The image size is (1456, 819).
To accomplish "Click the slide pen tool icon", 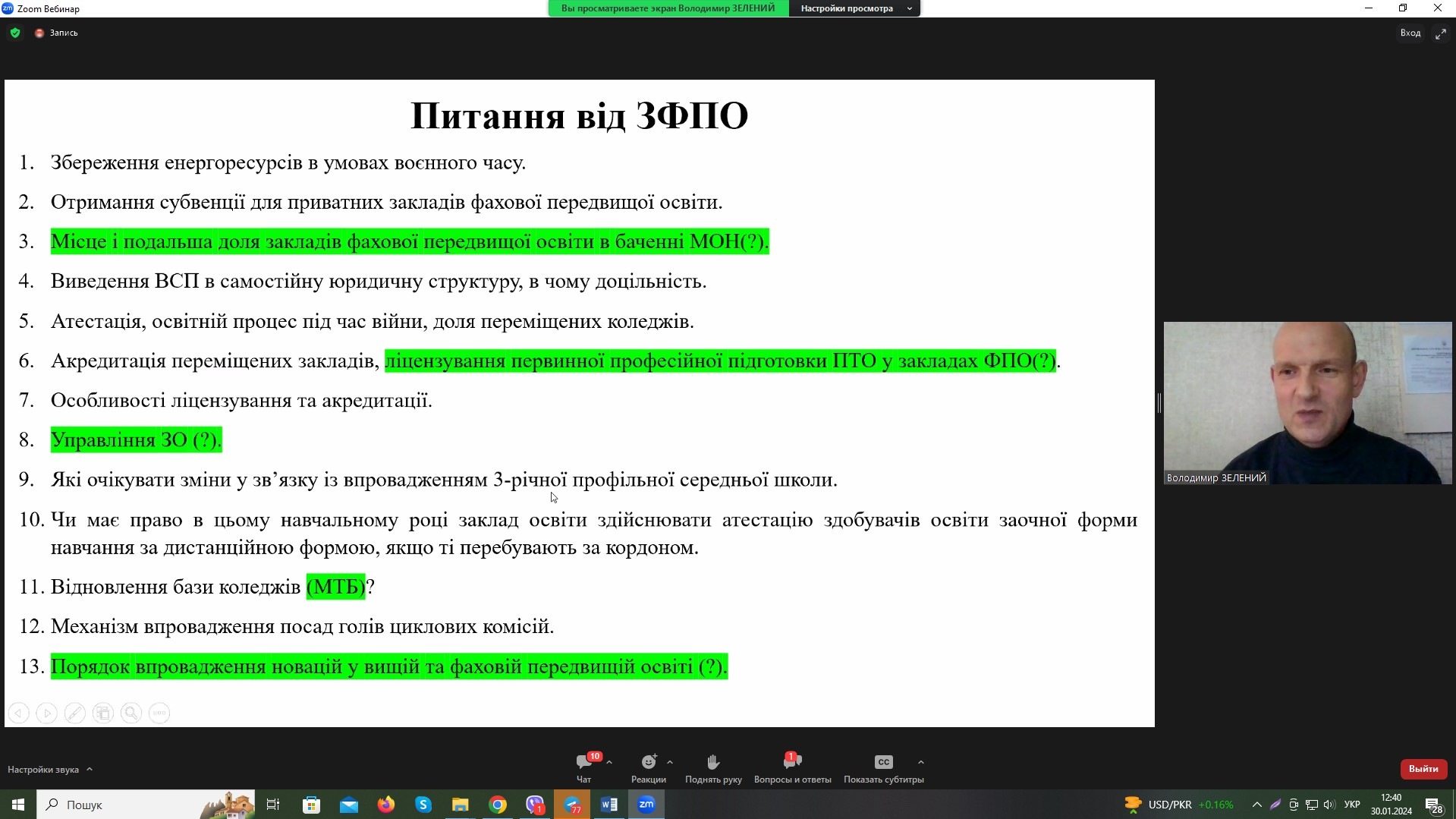I will (74, 713).
